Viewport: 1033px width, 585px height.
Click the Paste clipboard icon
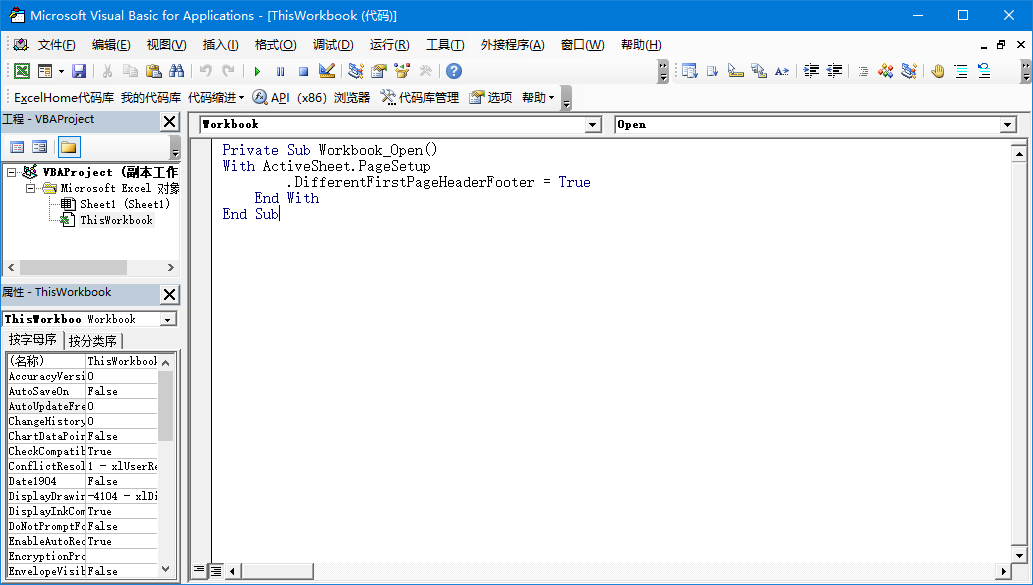(154, 71)
